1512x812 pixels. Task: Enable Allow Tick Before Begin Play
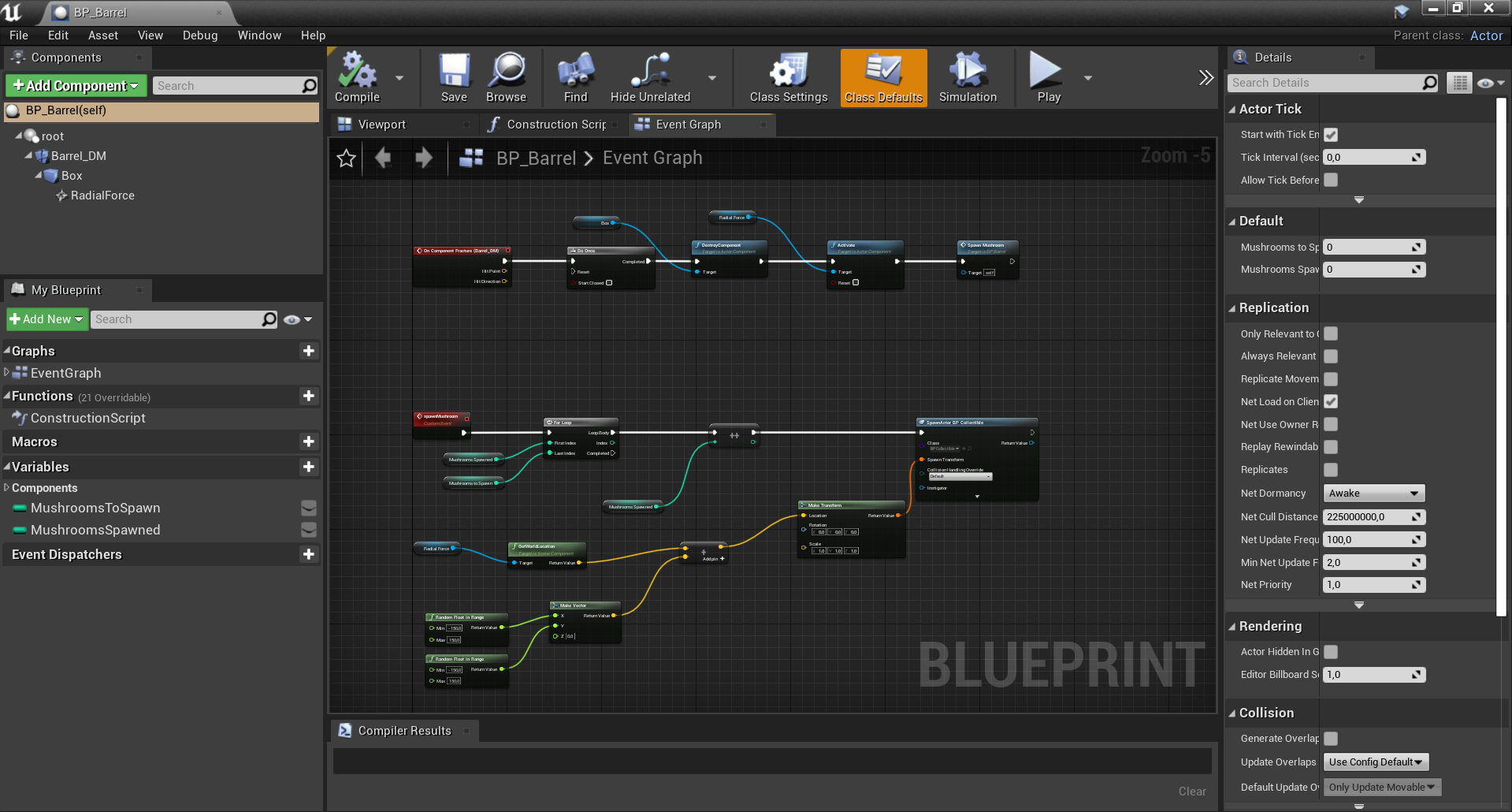click(x=1331, y=180)
